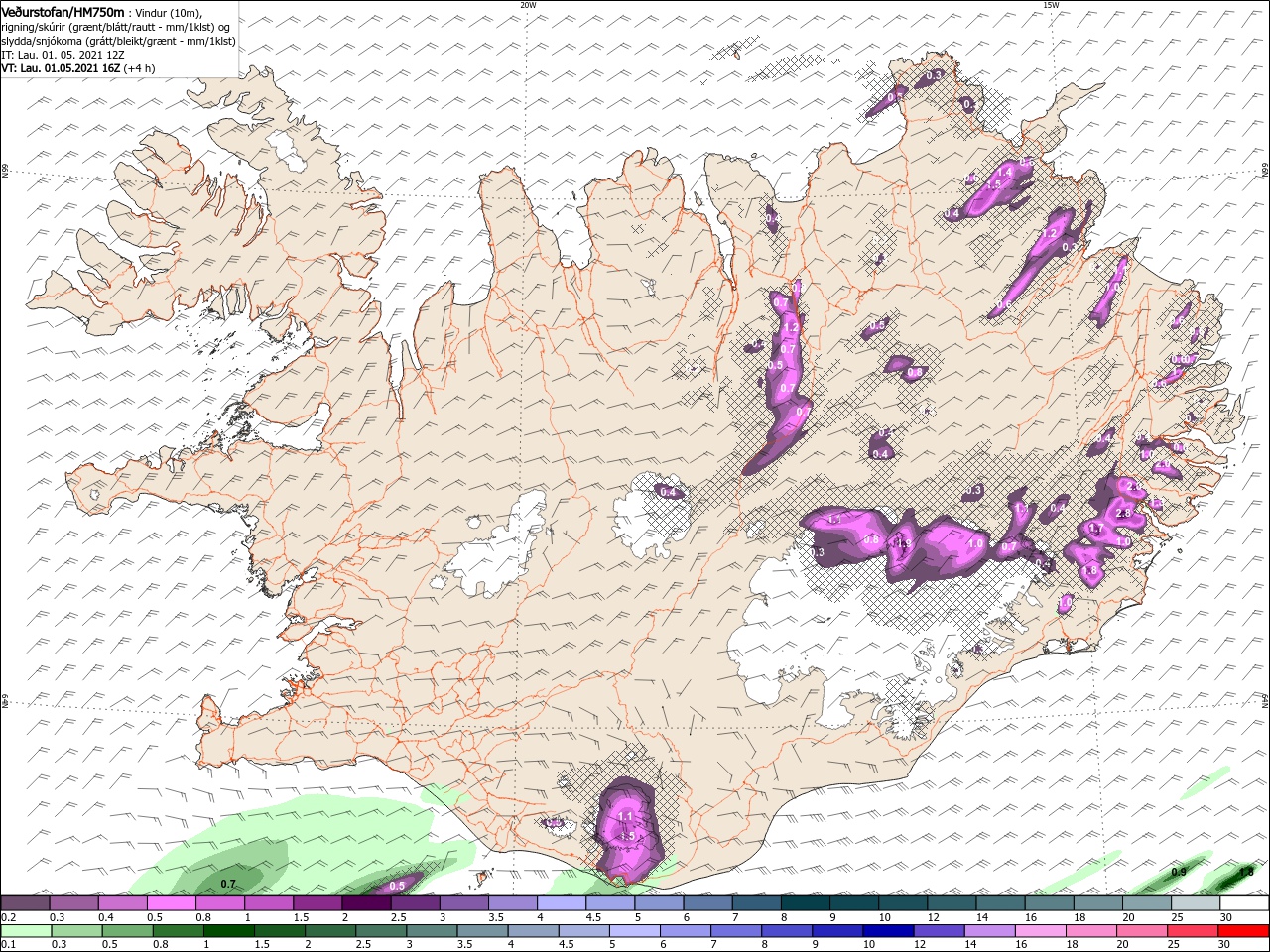The width and height of the screenshot is (1270, 952).
Task: Click the darkest purple 2 swatch in the snow legend
Action: tap(366, 902)
